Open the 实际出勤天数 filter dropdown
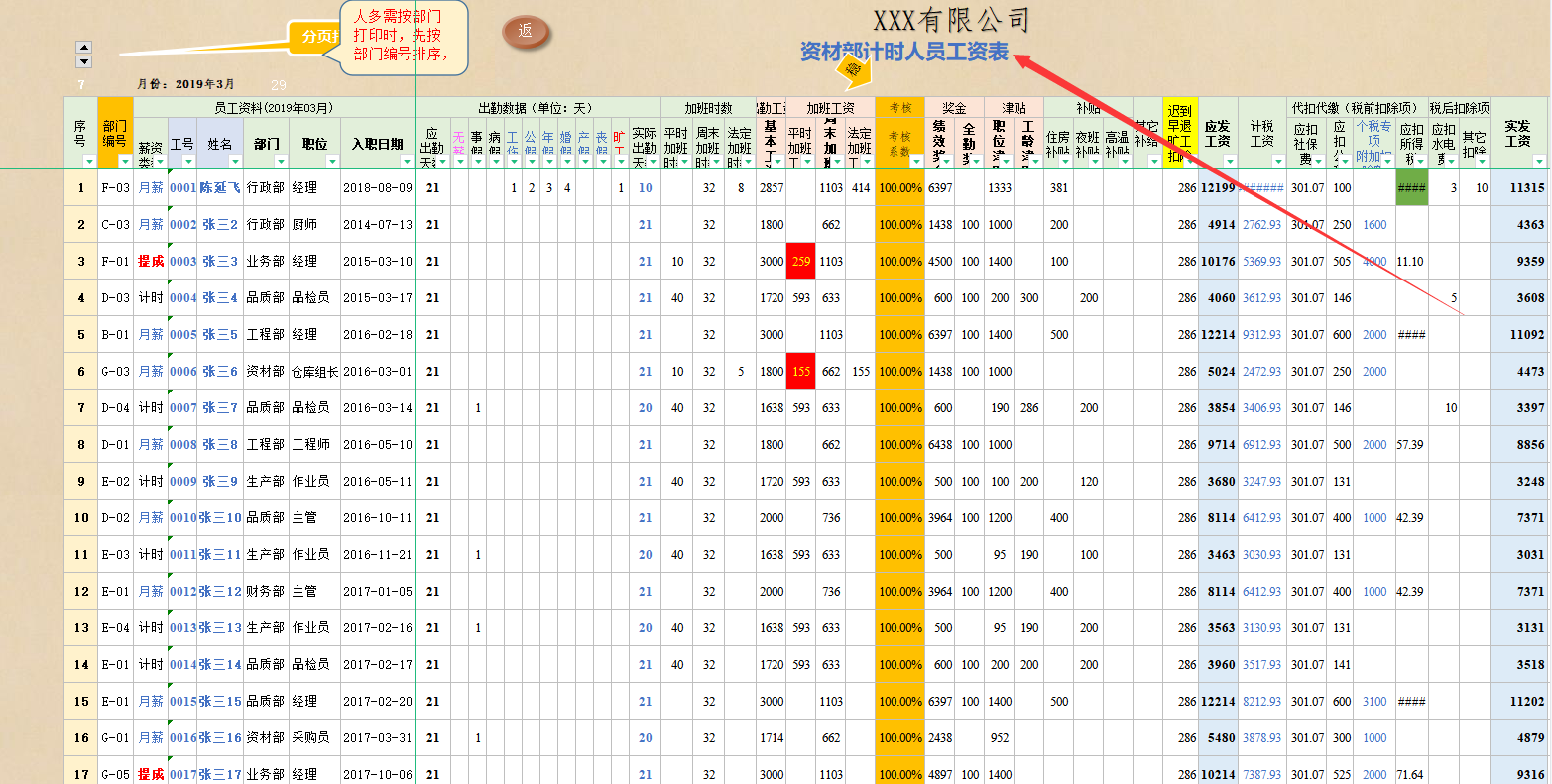Viewport: 1552px width, 784px height. 651,161
